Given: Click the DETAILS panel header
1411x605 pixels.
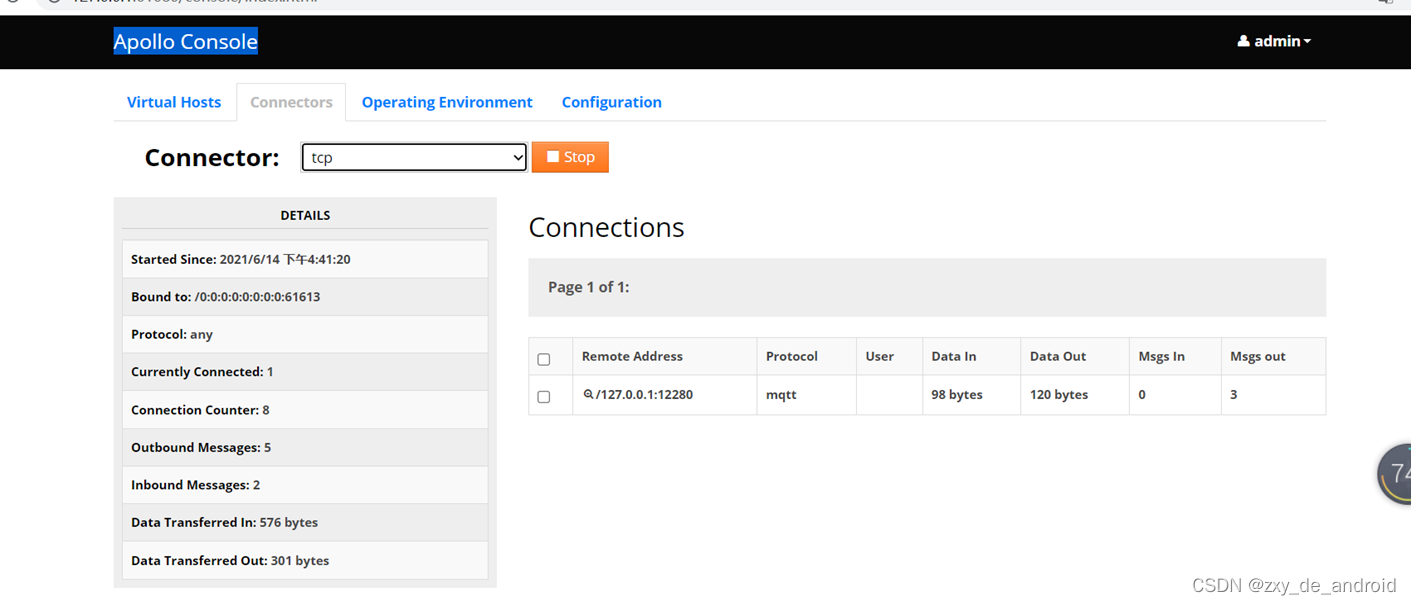Looking at the screenshot, I should tap(305, 215).
